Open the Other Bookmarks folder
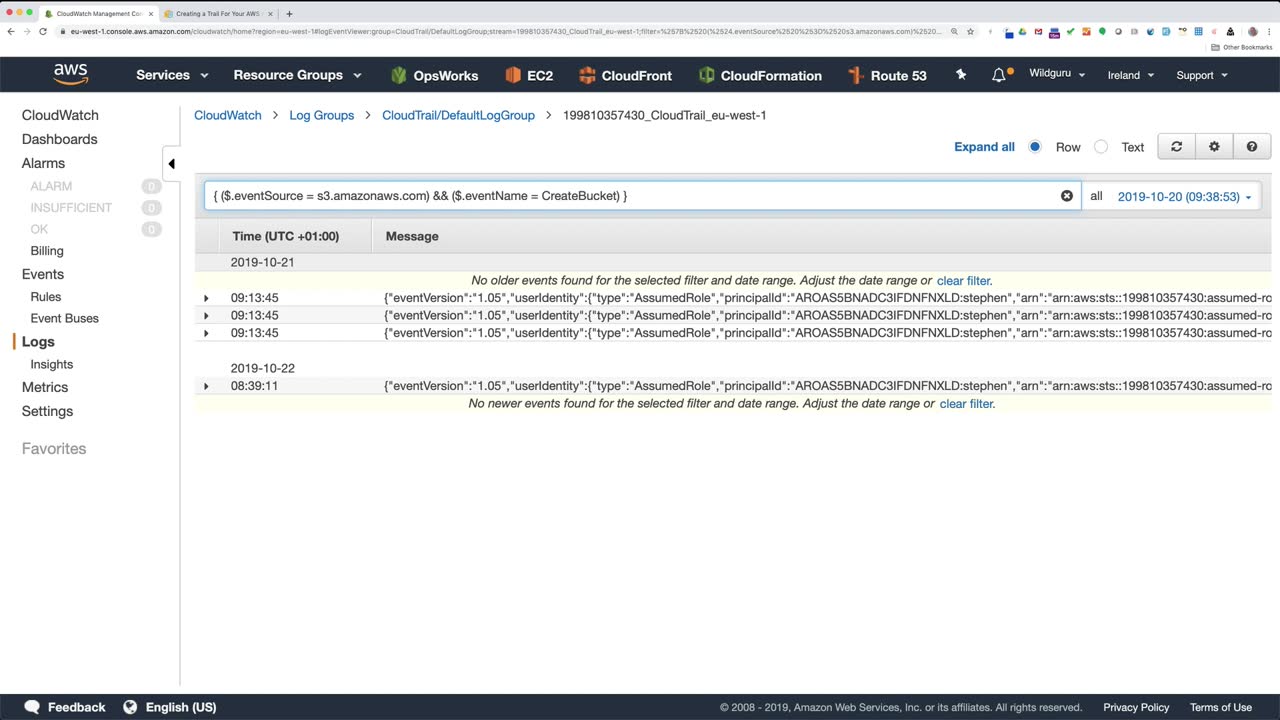The width and height of the screenshot is (1280, 720). (1242, 47)
